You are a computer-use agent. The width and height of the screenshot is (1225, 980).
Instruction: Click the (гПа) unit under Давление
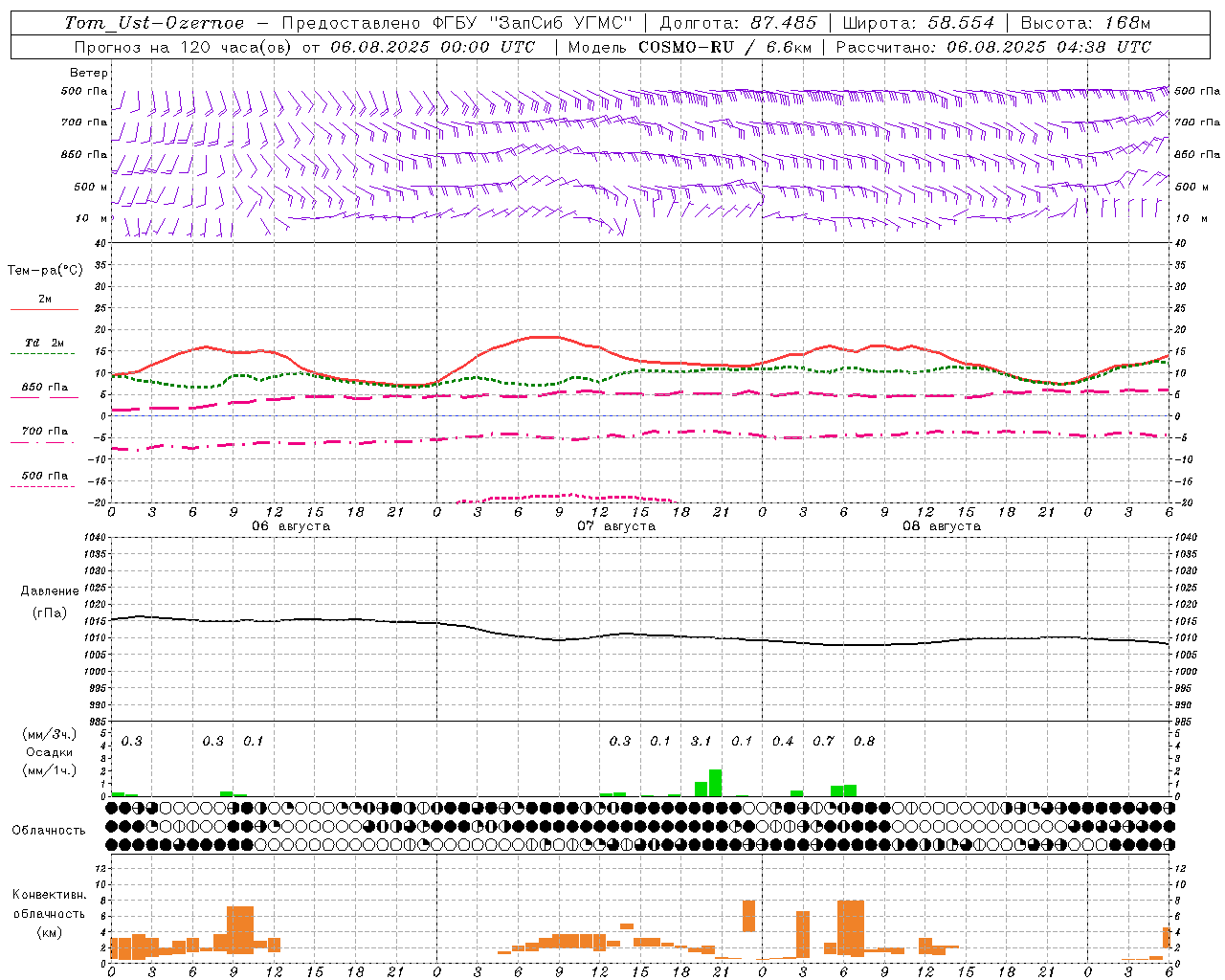50,613
